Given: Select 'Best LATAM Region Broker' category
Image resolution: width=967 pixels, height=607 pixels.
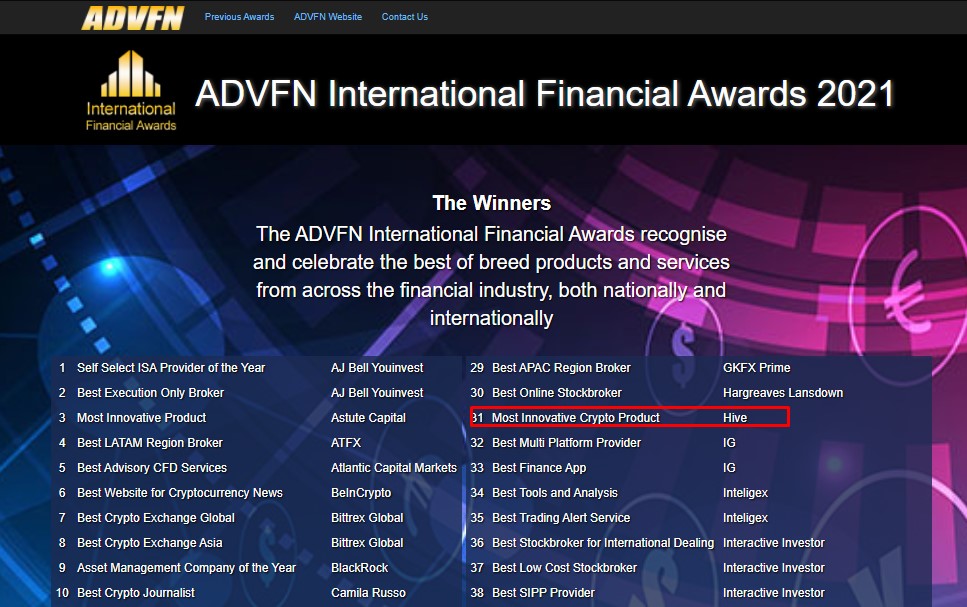Looking at the screenshot, I should pos(150,443).
